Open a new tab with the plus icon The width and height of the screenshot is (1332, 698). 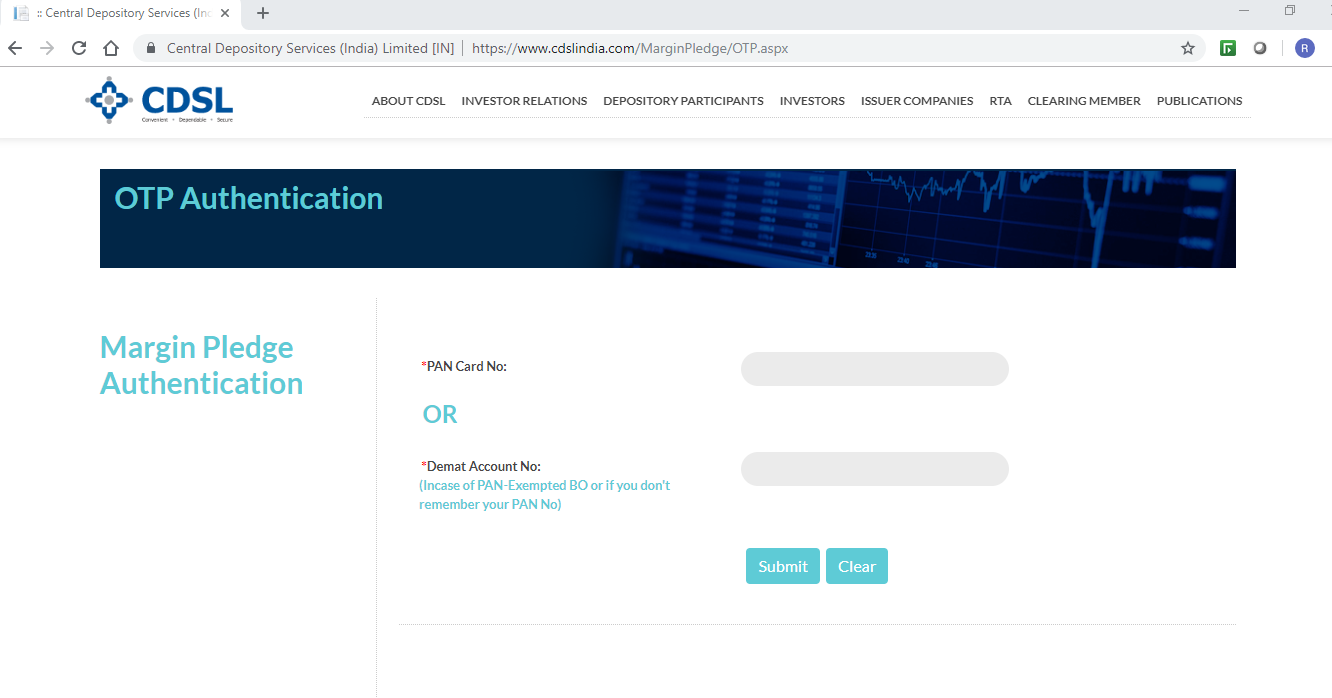[263, 13]
